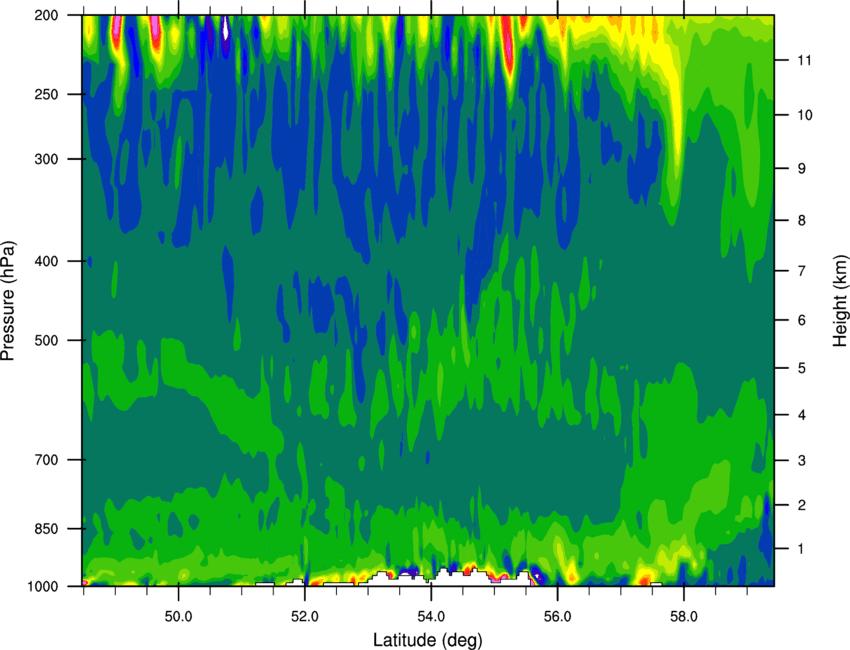Screen dimensions: 850x650
Task: Select the 500 pressure tick label
Action: click(46, 340)
